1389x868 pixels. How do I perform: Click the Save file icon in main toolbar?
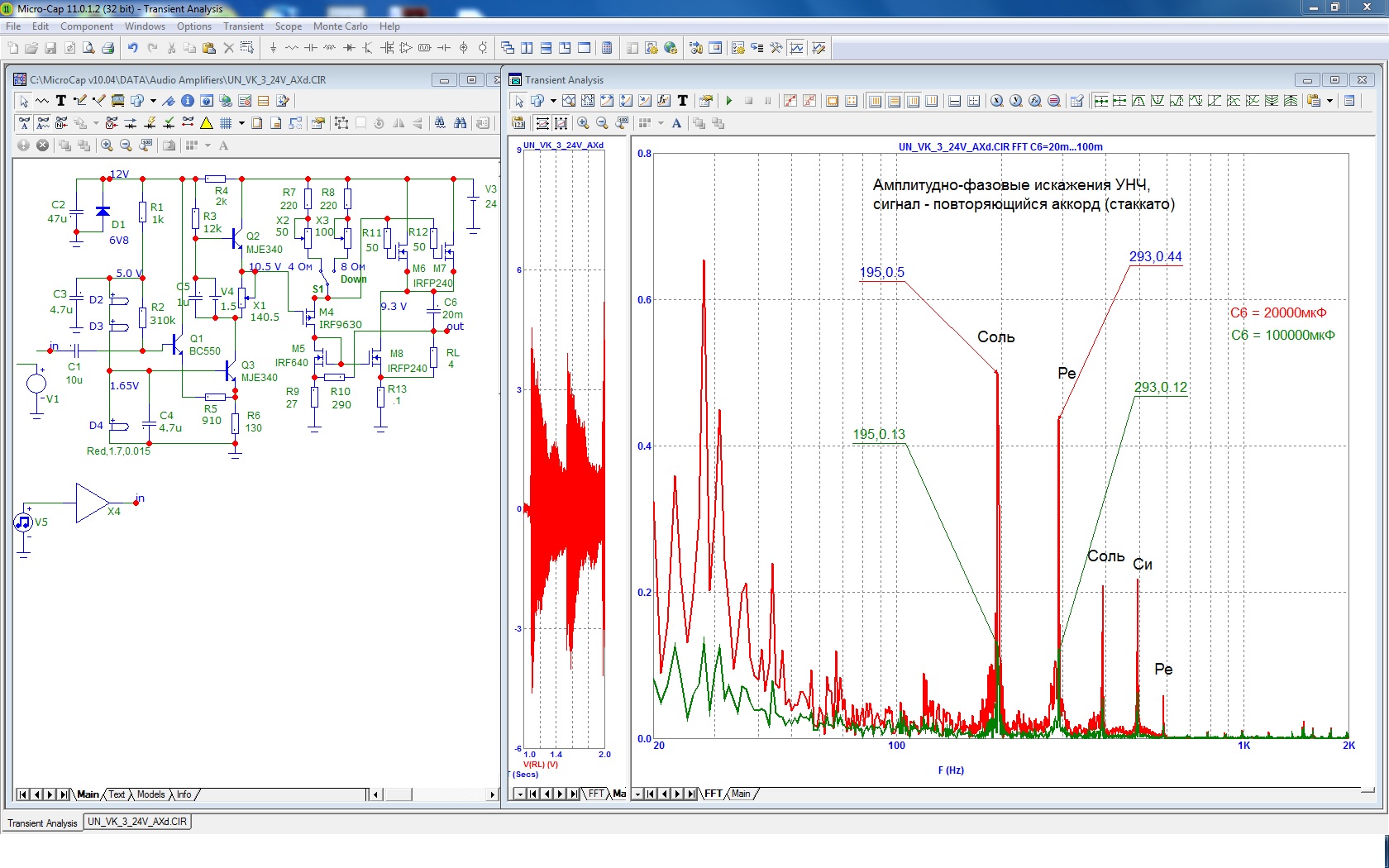tap(50, 48)
